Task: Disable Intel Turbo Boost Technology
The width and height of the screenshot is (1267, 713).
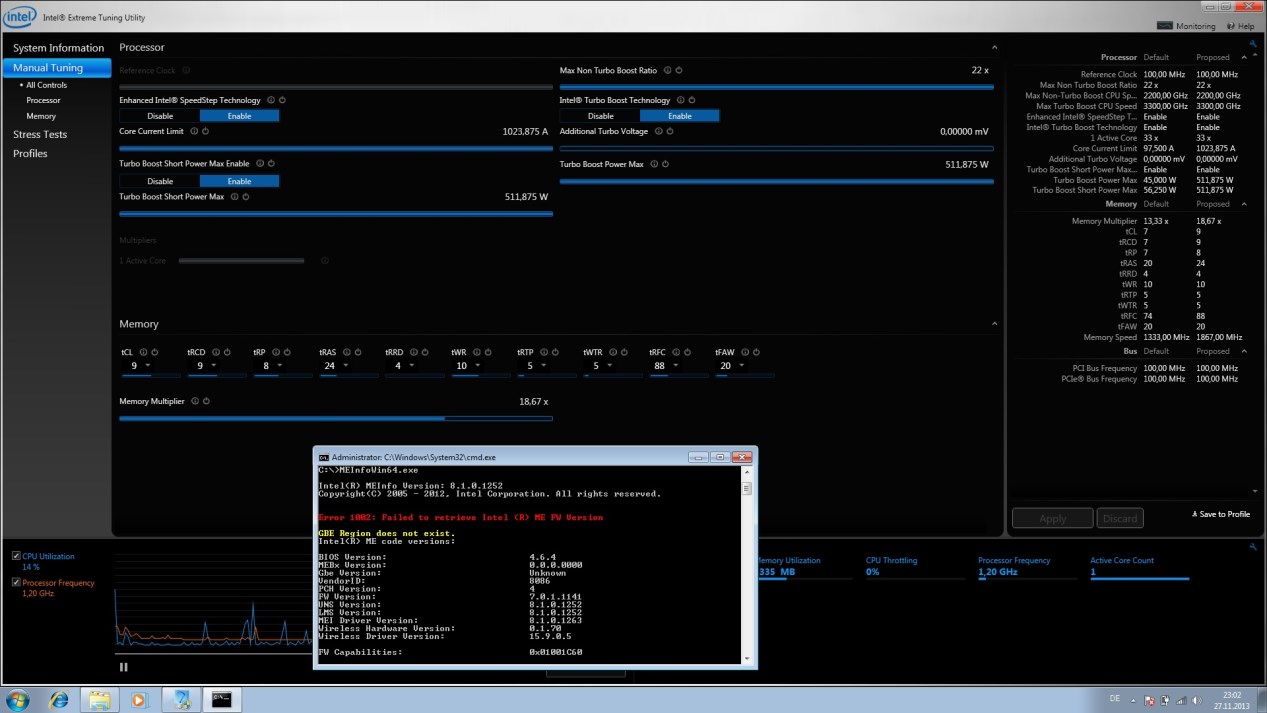Action: coord(600,116)
